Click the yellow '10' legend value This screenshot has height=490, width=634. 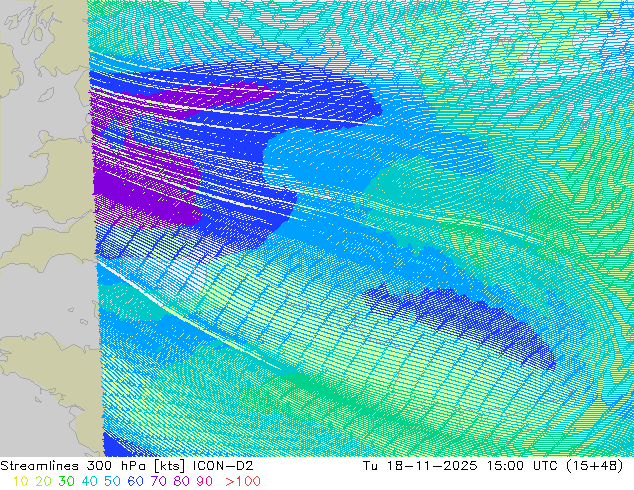[20, 481]
